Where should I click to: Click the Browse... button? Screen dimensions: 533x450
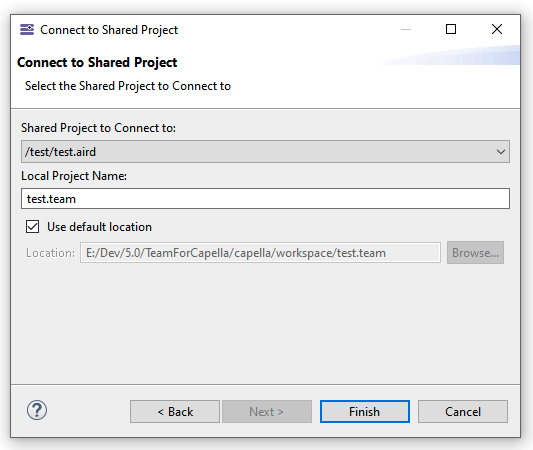[x=475, y=253]
